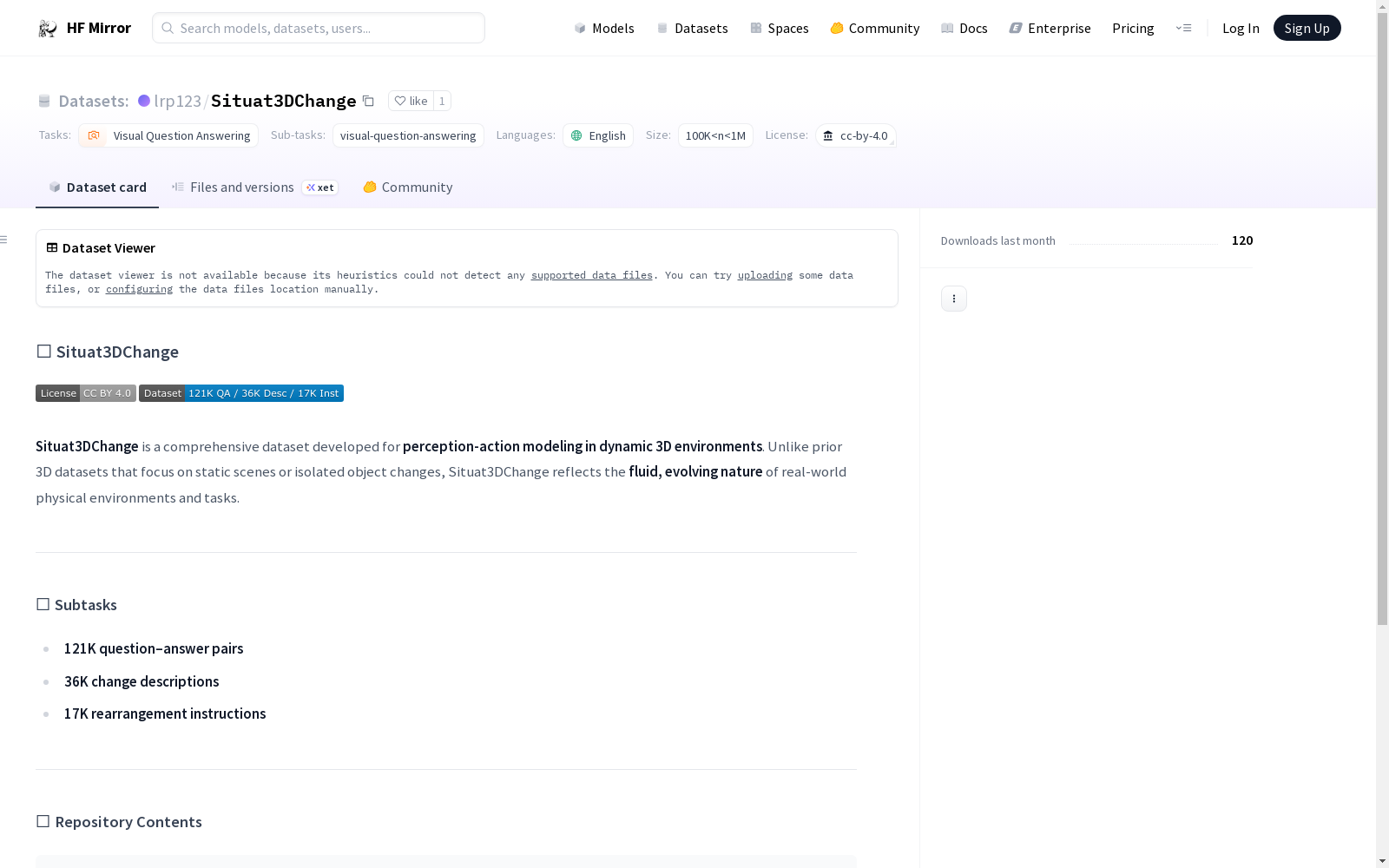Click the Subtasks heading

click(76, 605)
